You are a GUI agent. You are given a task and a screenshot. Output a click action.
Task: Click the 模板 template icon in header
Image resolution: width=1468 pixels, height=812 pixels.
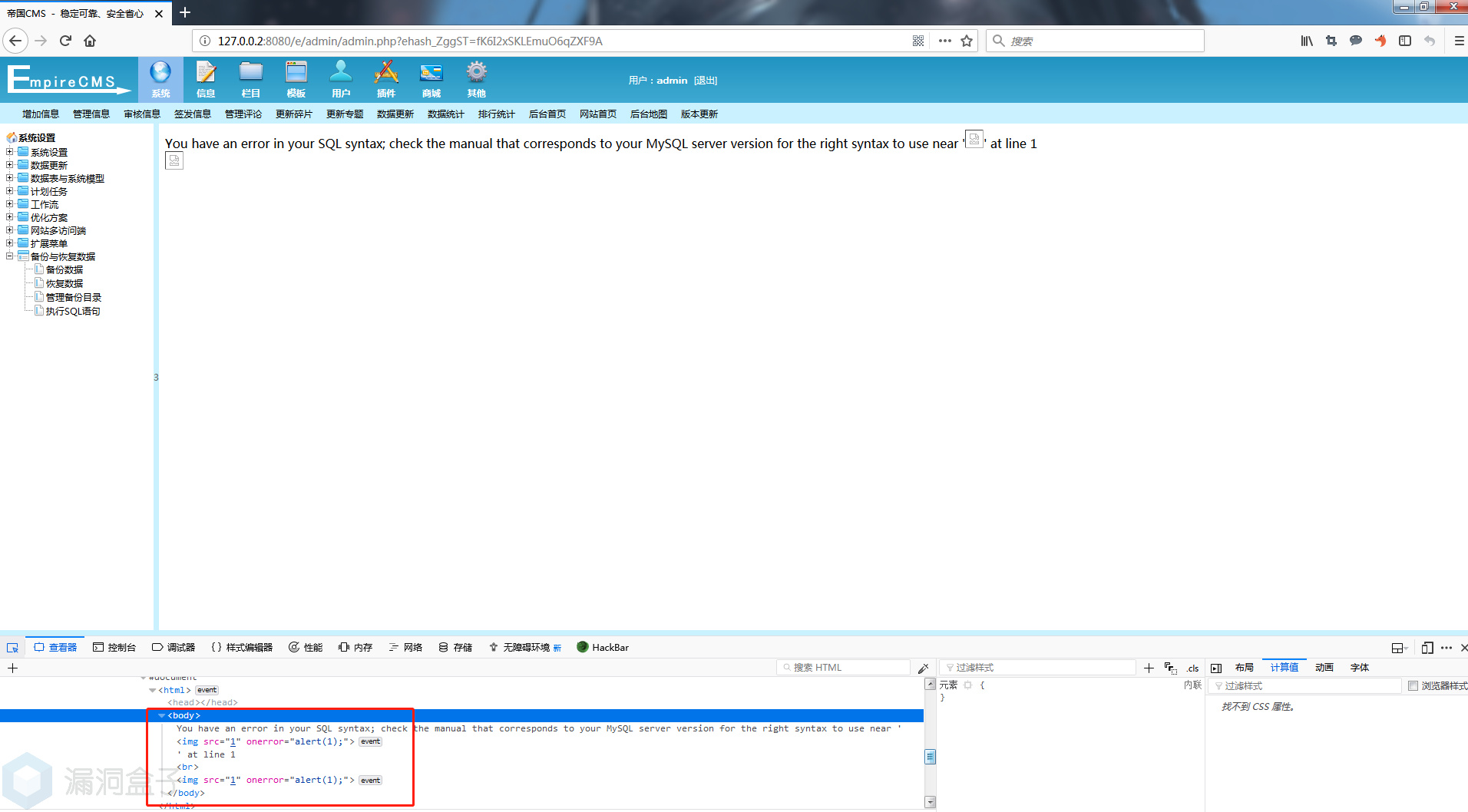(x=296, y=79)
